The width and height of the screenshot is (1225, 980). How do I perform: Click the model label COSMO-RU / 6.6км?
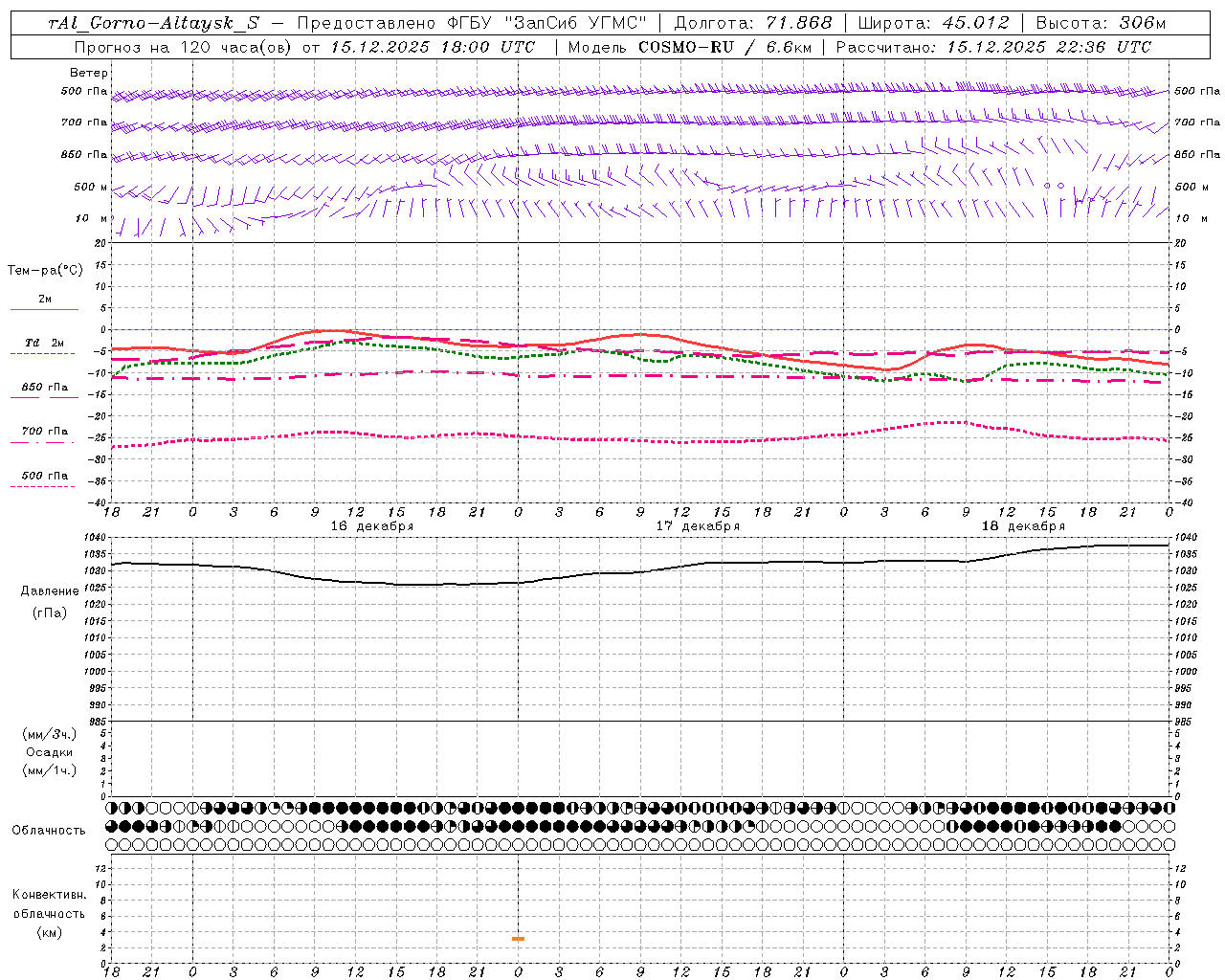click(724, 47)
